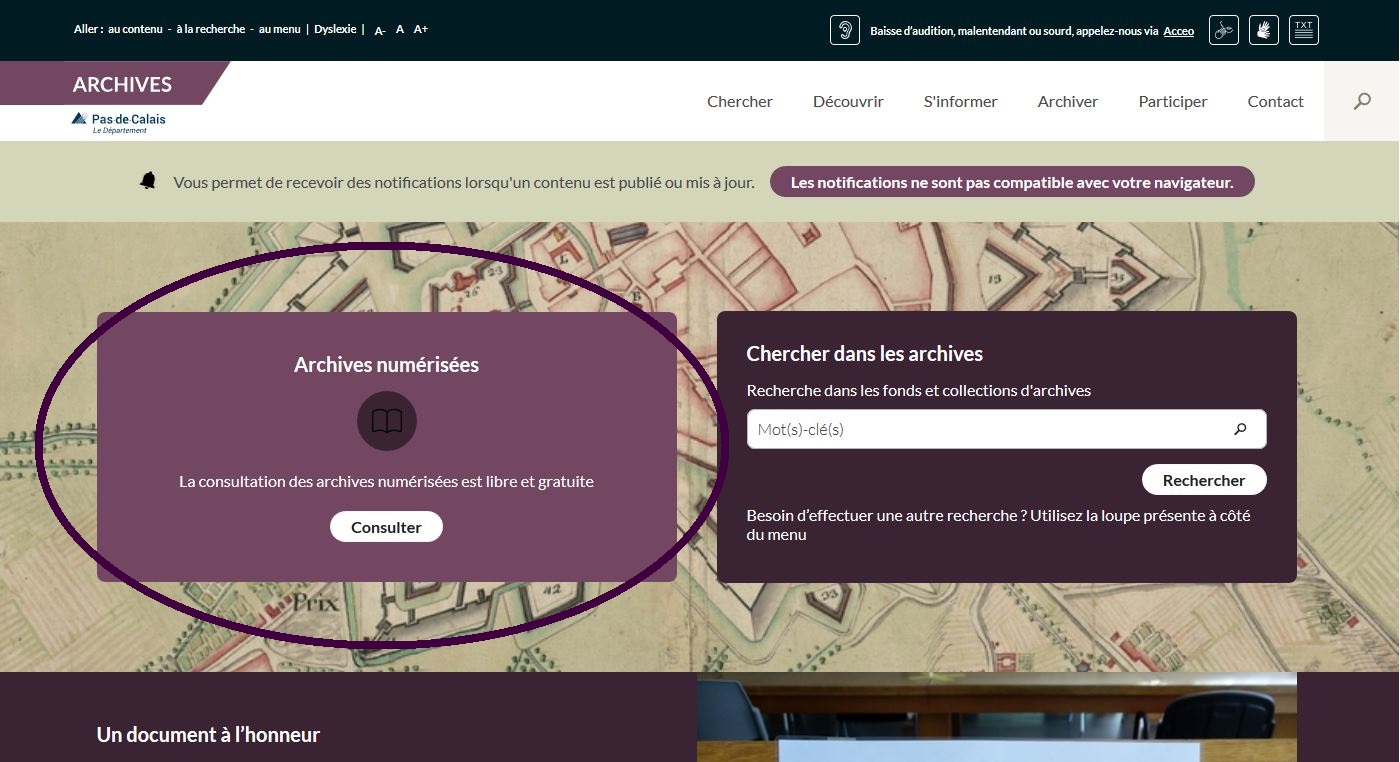The height and width of the screenshot is (762, 1400).
Task: Click the open book icon on Archives numérisées
Action: (386, 421)
